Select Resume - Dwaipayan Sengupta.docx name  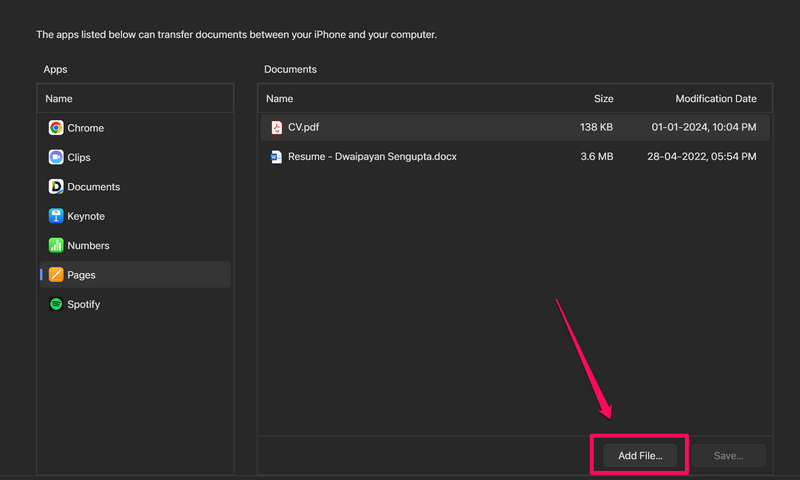coord(372,157)
